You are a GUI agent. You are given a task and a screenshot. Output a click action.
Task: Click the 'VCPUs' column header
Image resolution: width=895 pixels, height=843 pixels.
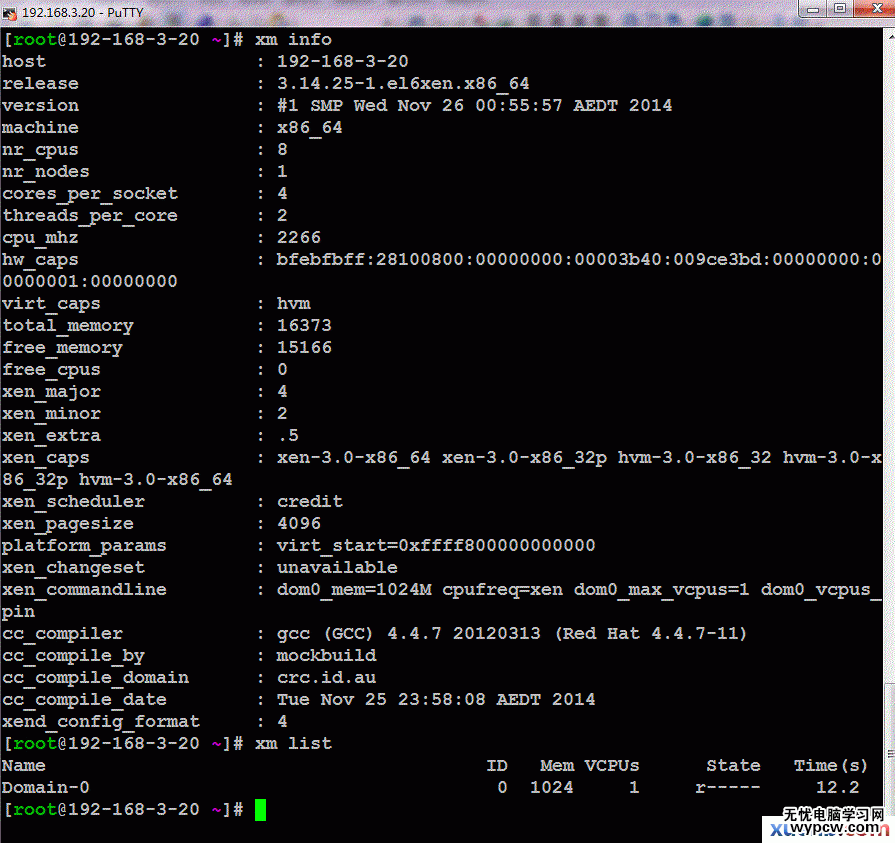click(x=612, y=765)
